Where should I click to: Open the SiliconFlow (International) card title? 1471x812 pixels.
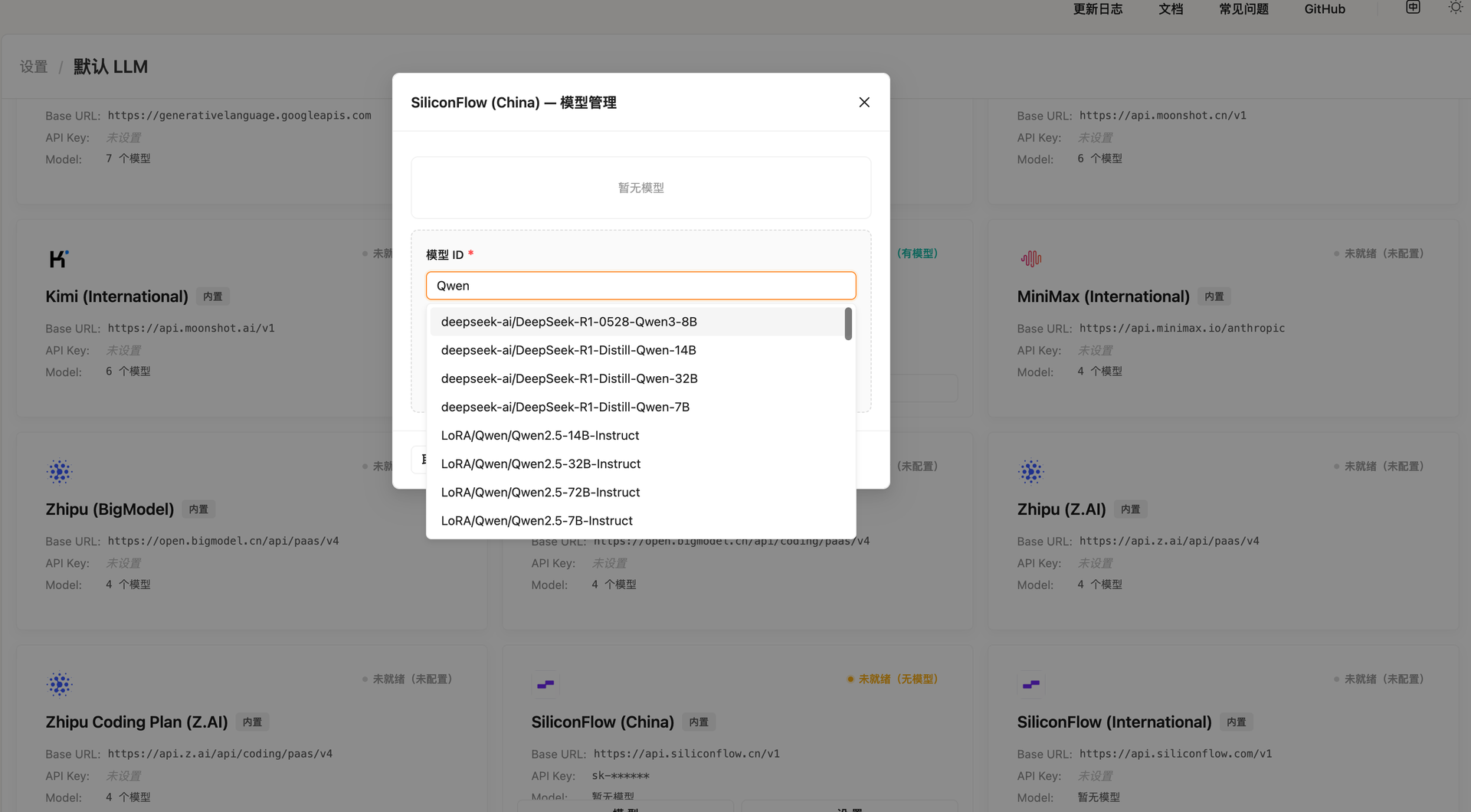pos(1114,722)
